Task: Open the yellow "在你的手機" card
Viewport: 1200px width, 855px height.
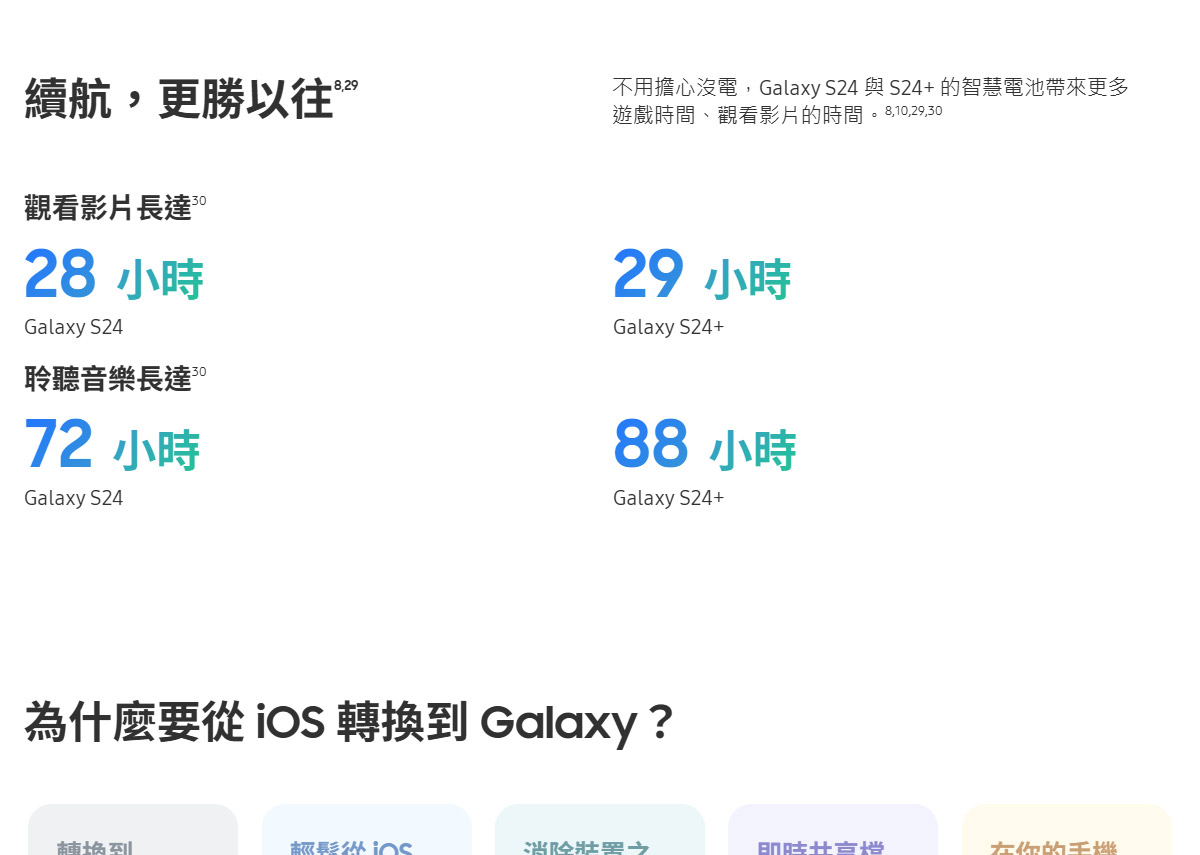Action: click(x=1066, y=832)
